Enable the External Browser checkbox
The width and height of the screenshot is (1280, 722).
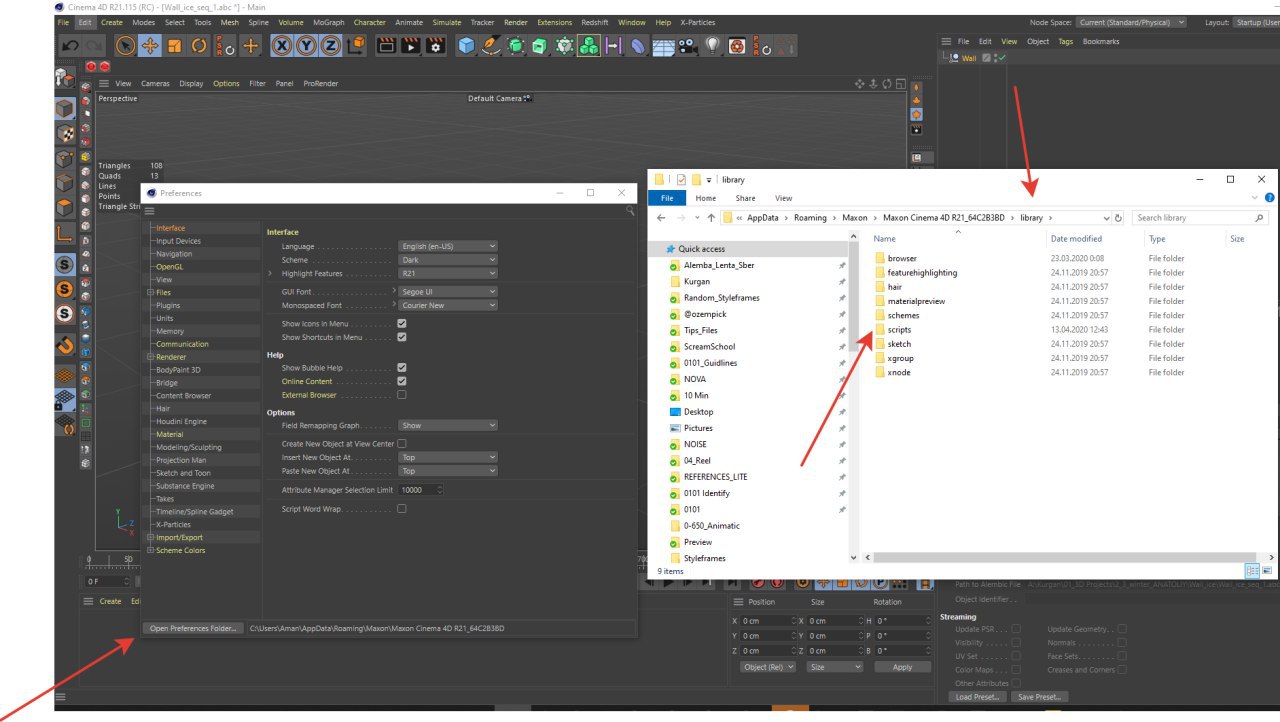[401, 395]
